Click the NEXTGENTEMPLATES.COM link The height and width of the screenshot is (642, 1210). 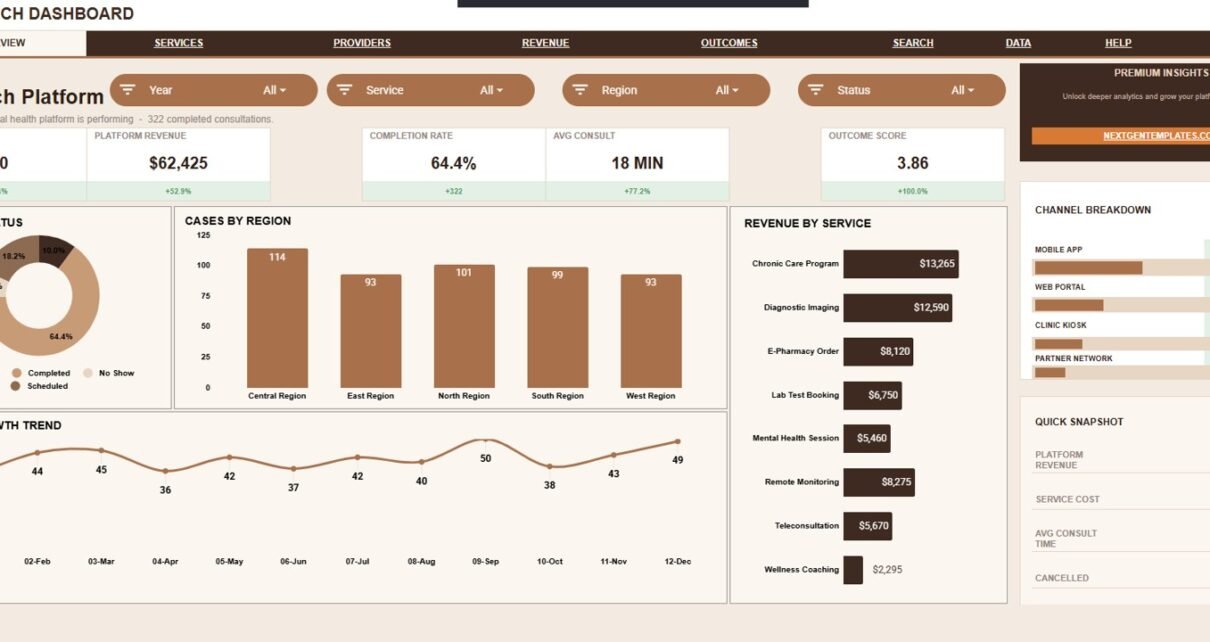(1156, 136)
